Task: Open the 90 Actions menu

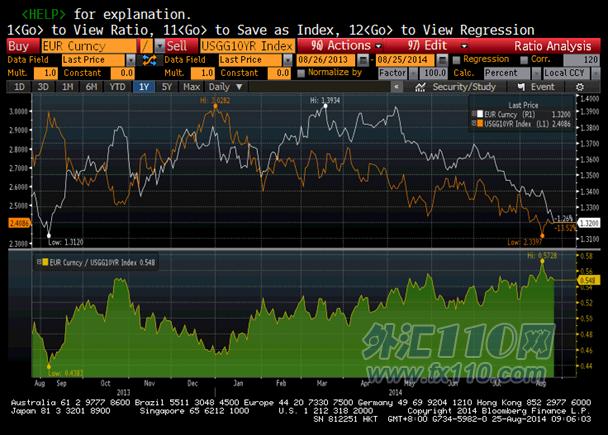Action: tap(346, 46)
